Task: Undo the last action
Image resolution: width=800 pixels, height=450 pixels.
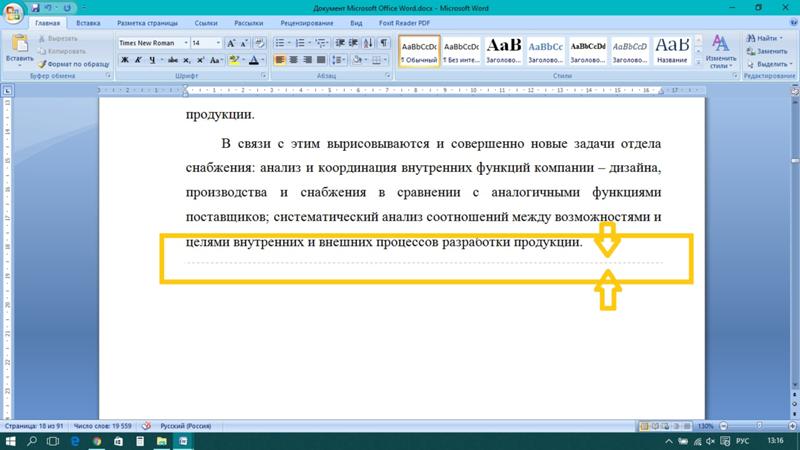Action: pyautogui.click(x=48, y=8)
